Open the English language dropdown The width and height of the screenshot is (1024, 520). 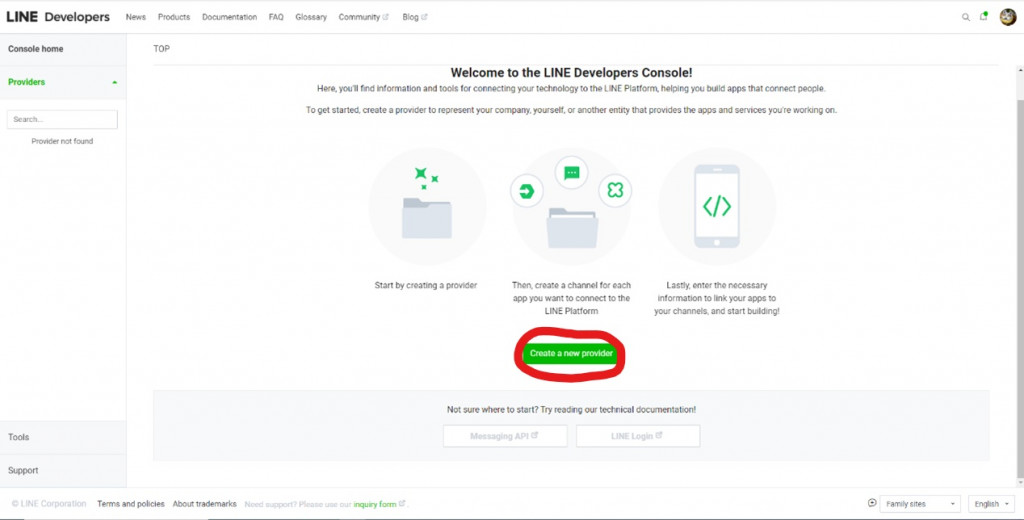[991, 504]
